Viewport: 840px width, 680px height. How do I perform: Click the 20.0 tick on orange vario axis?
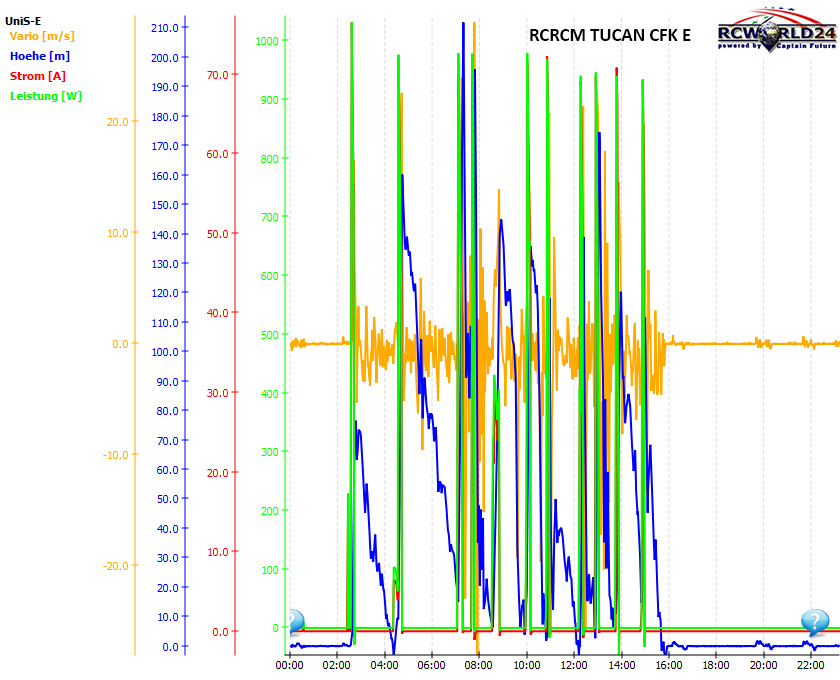pos(116,122)
